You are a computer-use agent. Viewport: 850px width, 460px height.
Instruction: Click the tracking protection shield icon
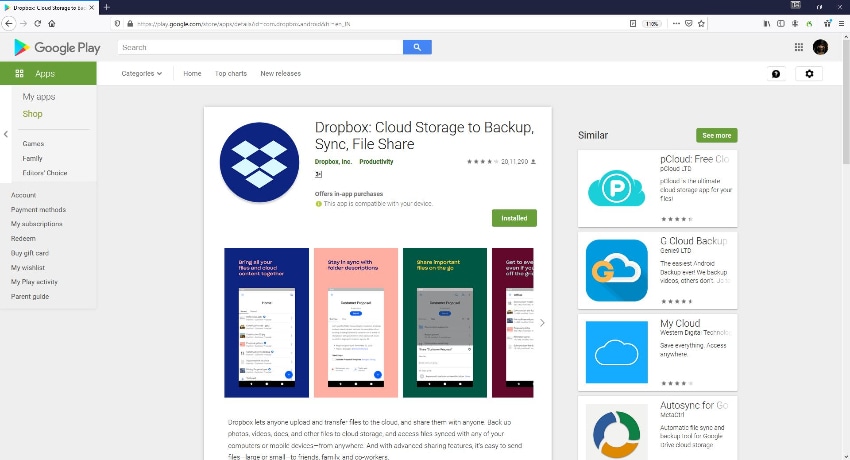118,24
